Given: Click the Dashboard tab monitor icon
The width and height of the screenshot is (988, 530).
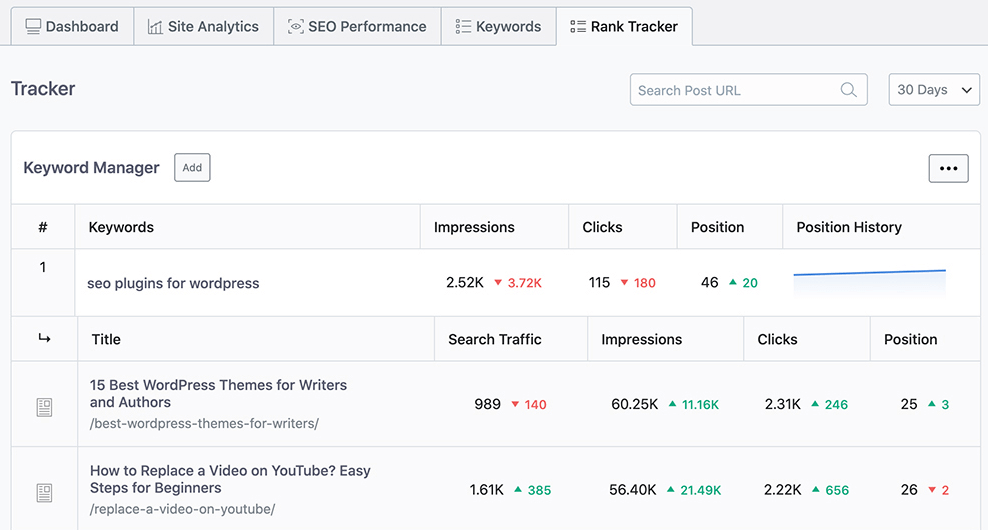Looking at the screenshot, I should (x=33, y=26).
